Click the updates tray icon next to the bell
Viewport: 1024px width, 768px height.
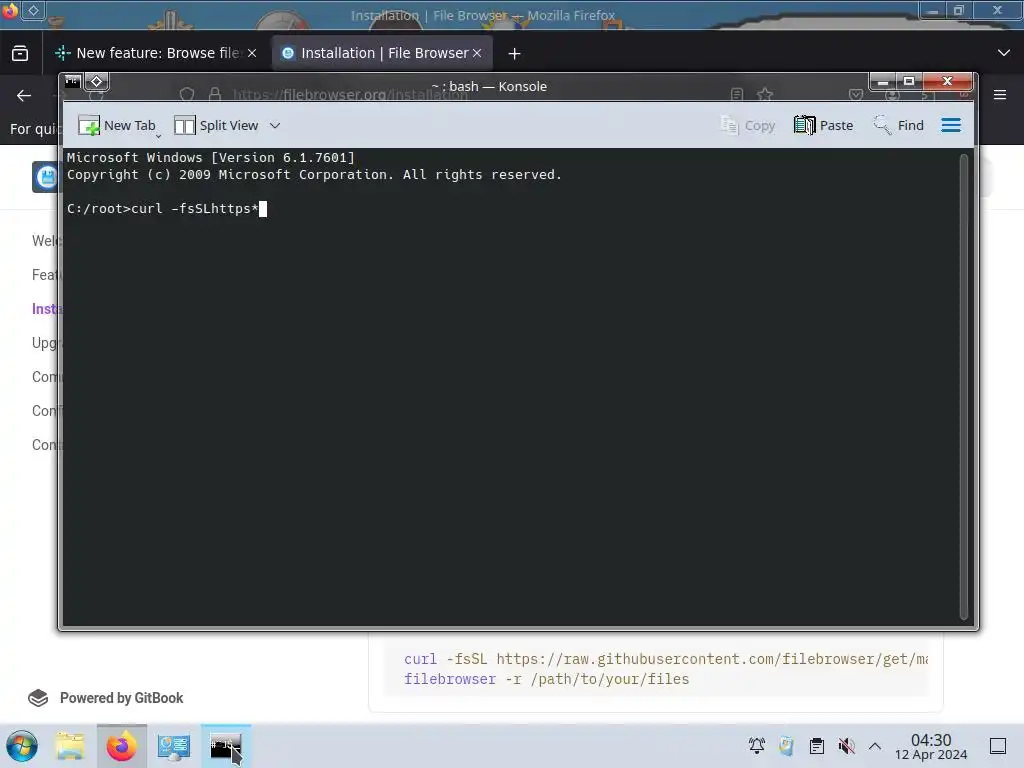click(x=786, y=746)
